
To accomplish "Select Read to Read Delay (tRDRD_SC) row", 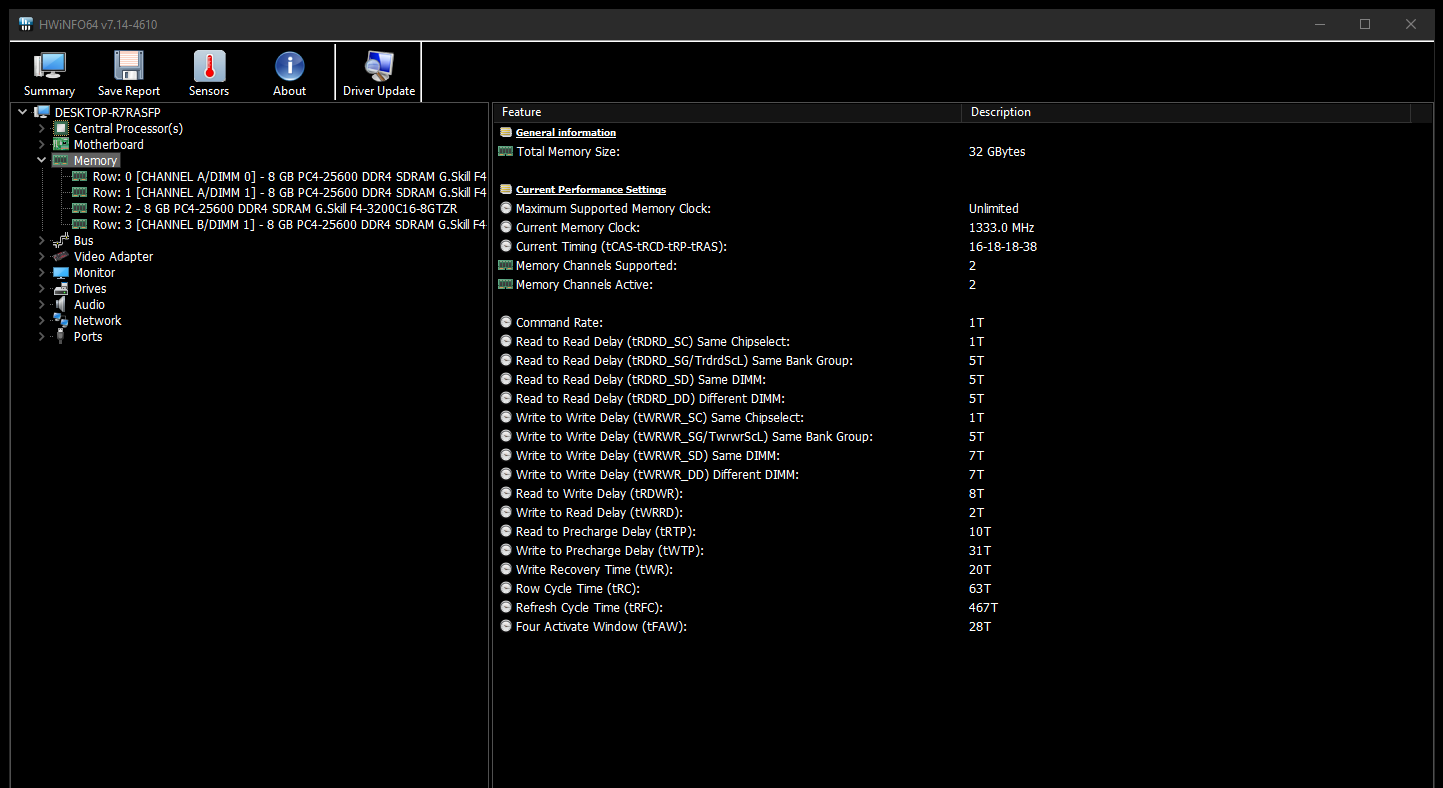I will coord(960,342).
